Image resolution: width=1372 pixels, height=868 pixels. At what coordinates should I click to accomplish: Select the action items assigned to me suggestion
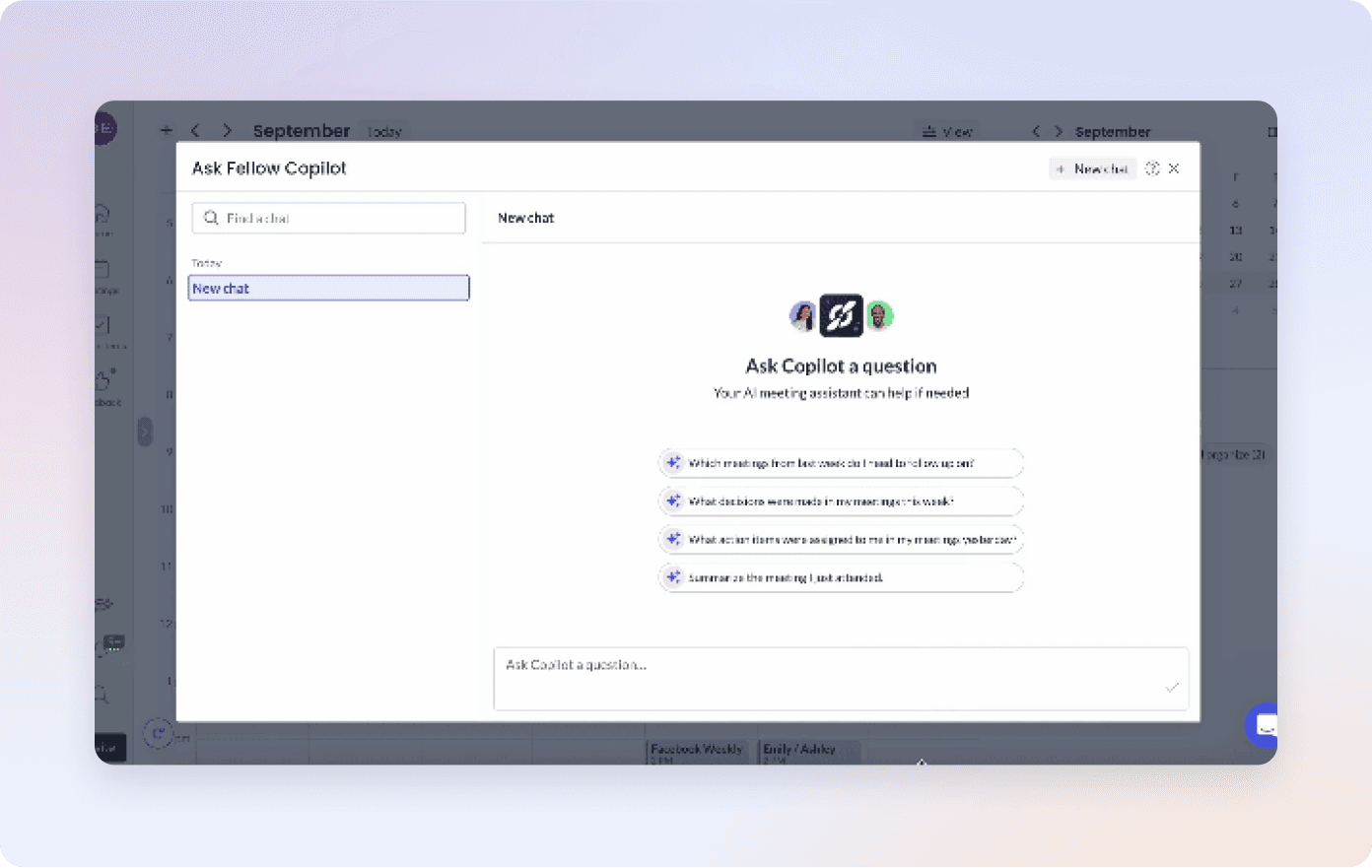tap(841, 539)
